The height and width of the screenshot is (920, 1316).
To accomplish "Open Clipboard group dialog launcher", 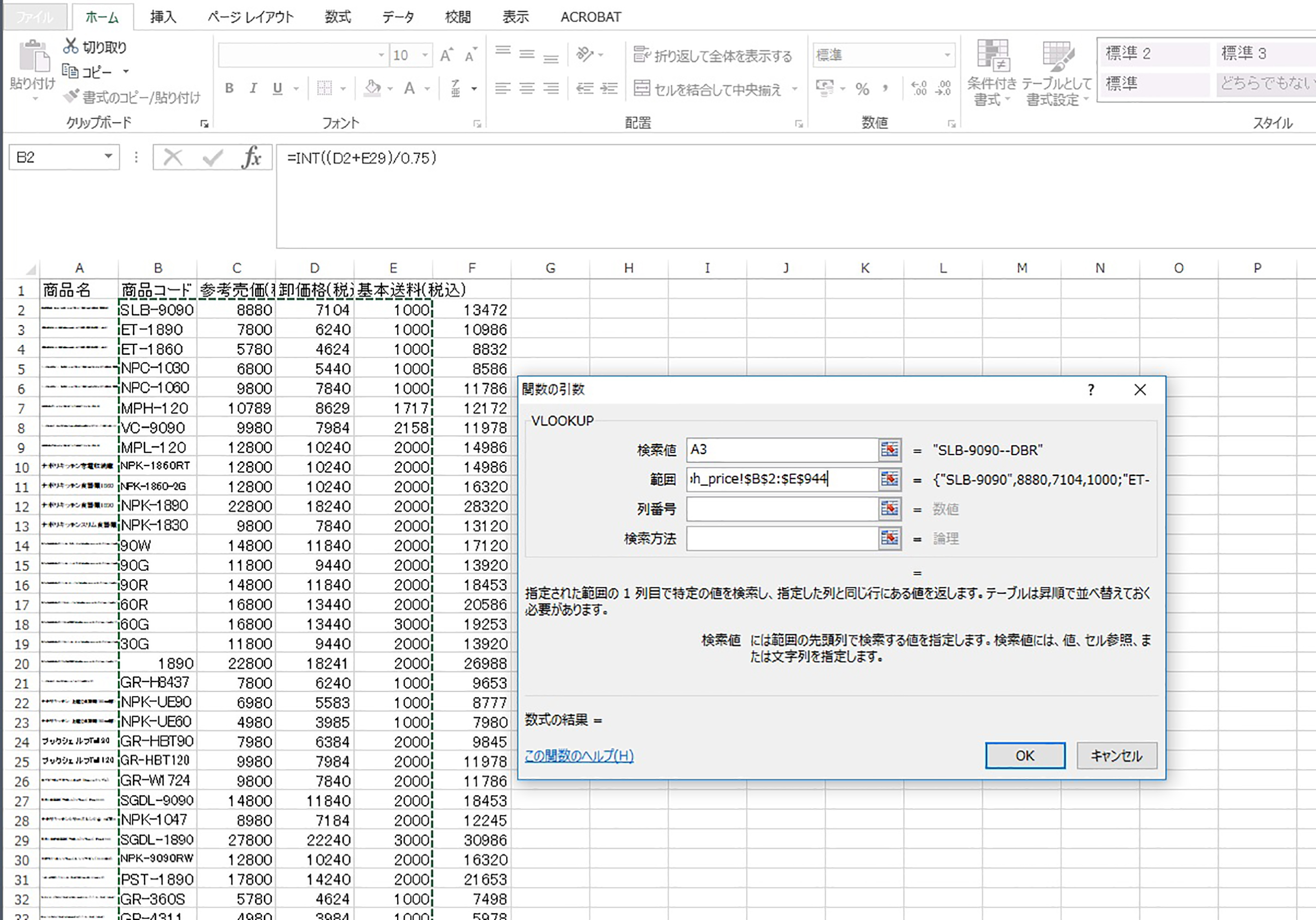I will tap(204, 123).
